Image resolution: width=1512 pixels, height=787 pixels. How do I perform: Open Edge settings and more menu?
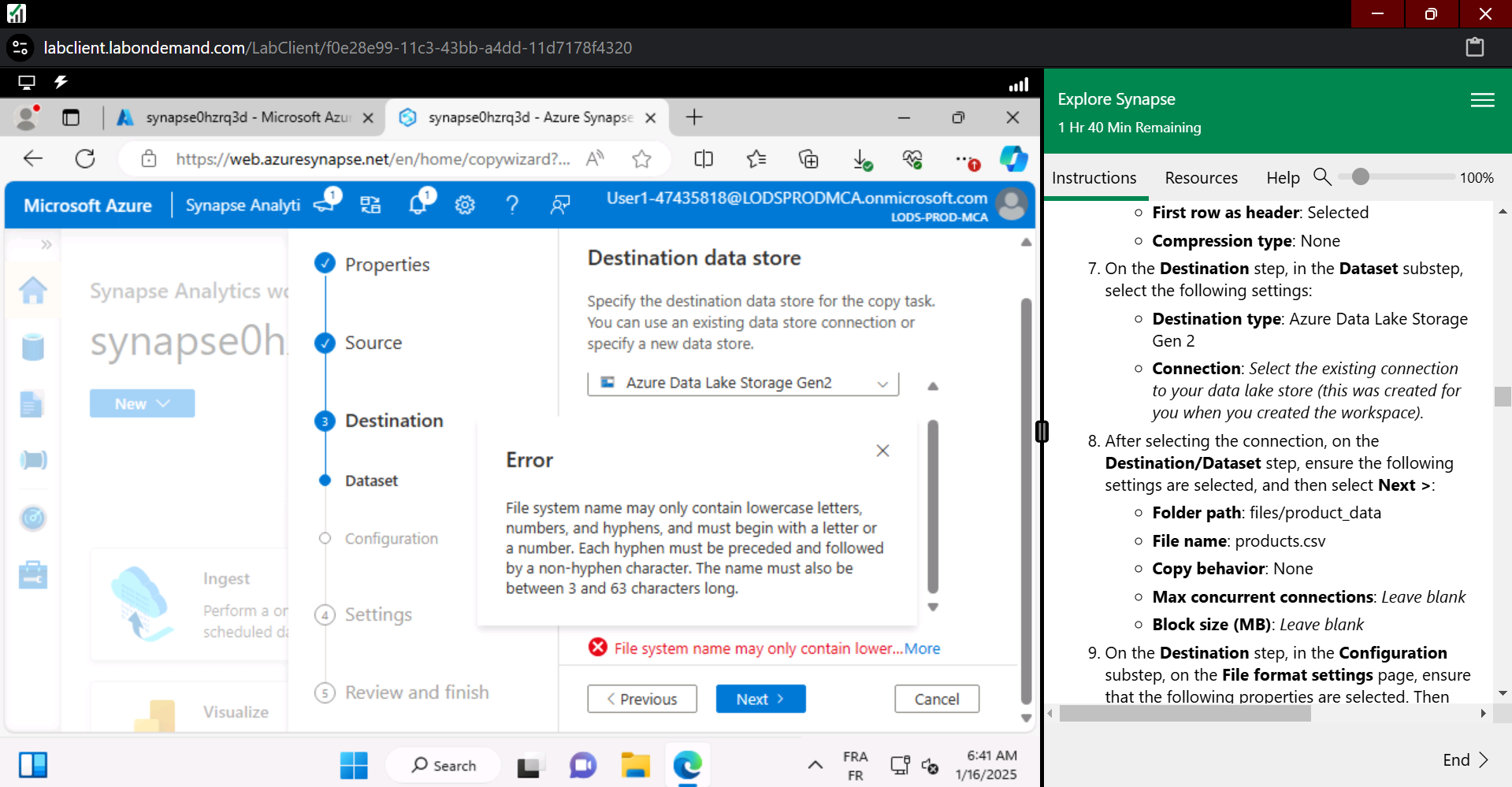[x=966, y=160]
